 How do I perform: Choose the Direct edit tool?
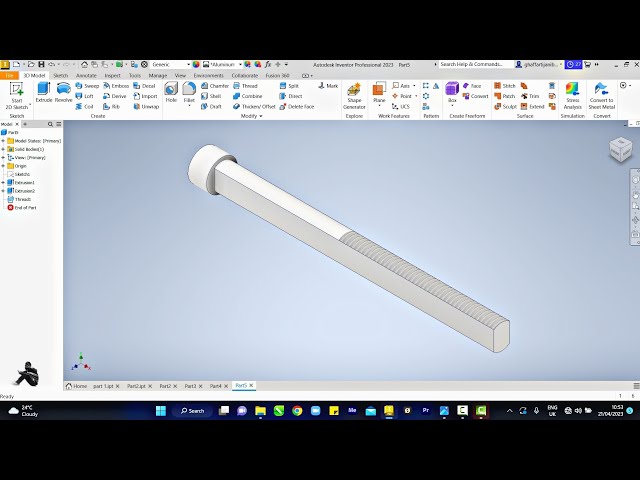[291, 96]
